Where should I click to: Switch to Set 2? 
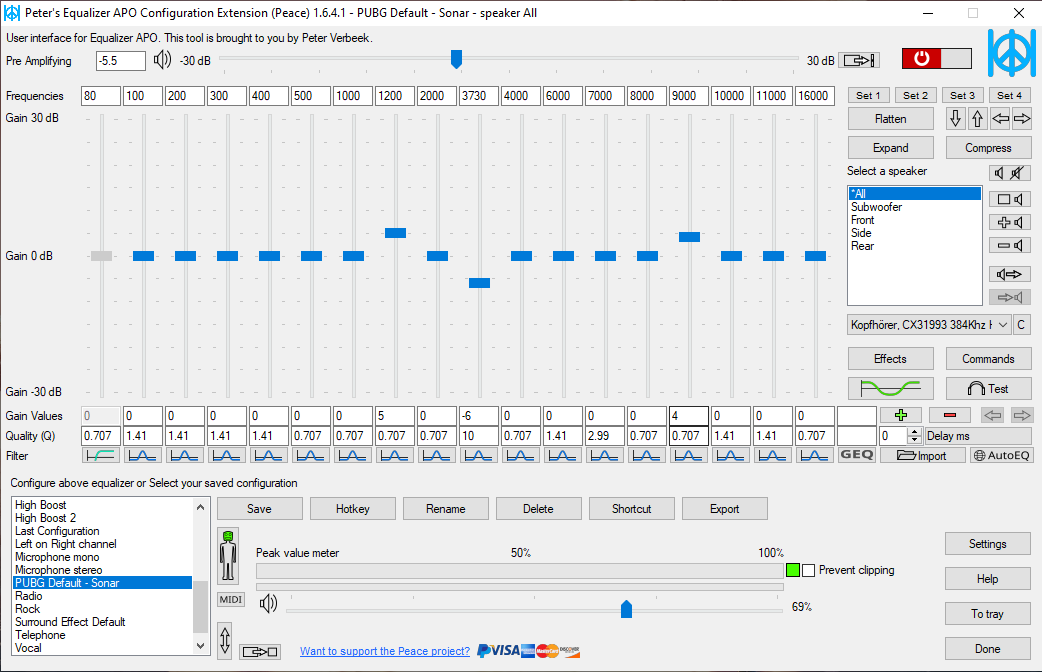pyautogui.click(x=915, y=96)
